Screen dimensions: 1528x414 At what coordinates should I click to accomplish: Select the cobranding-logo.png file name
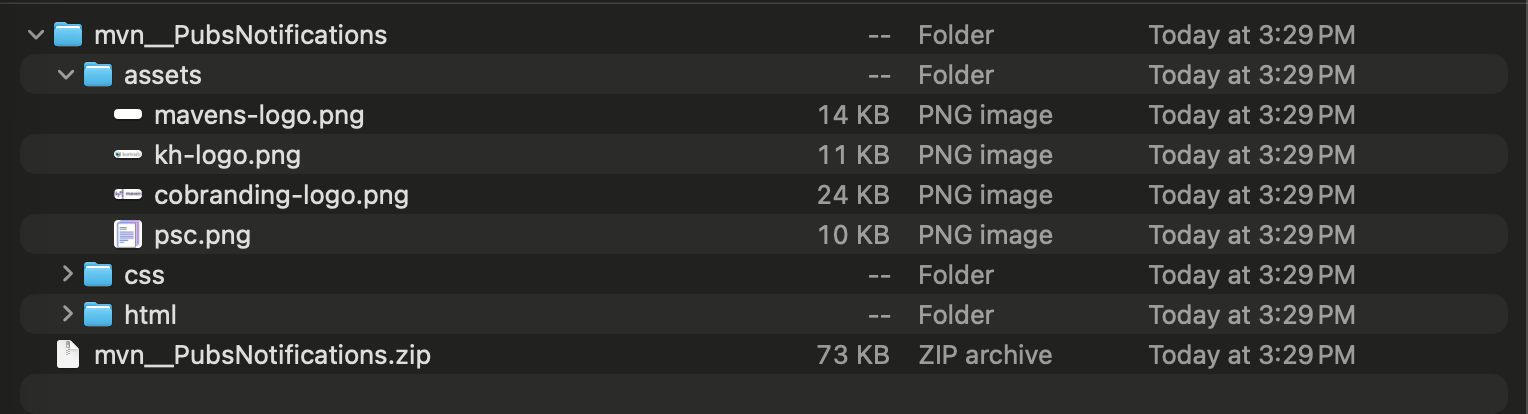pos(281,195)
